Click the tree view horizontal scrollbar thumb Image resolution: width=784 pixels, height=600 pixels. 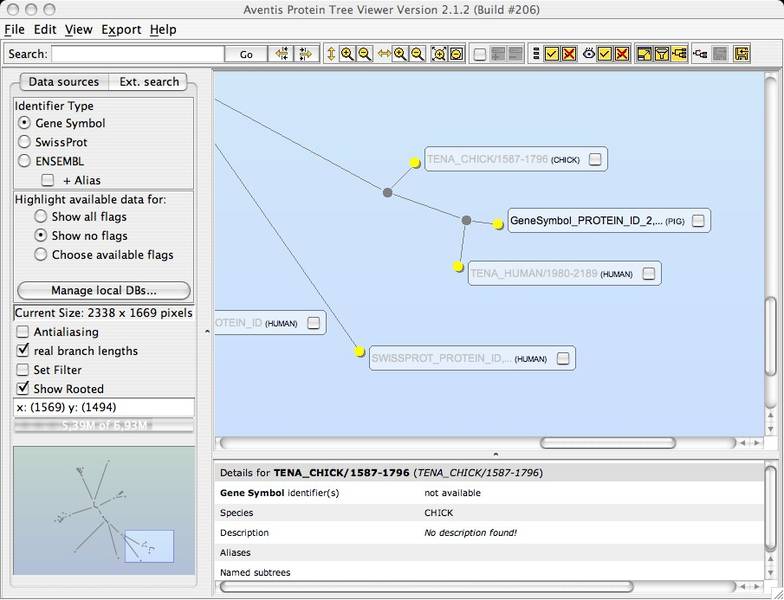(x=608, y=442)
